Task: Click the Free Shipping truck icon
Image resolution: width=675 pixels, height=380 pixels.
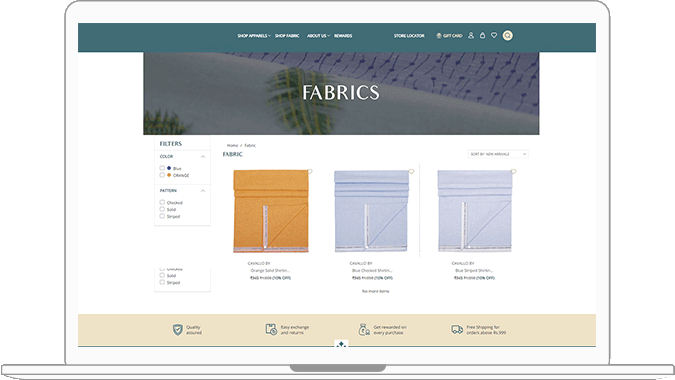Action: (457, 330)
